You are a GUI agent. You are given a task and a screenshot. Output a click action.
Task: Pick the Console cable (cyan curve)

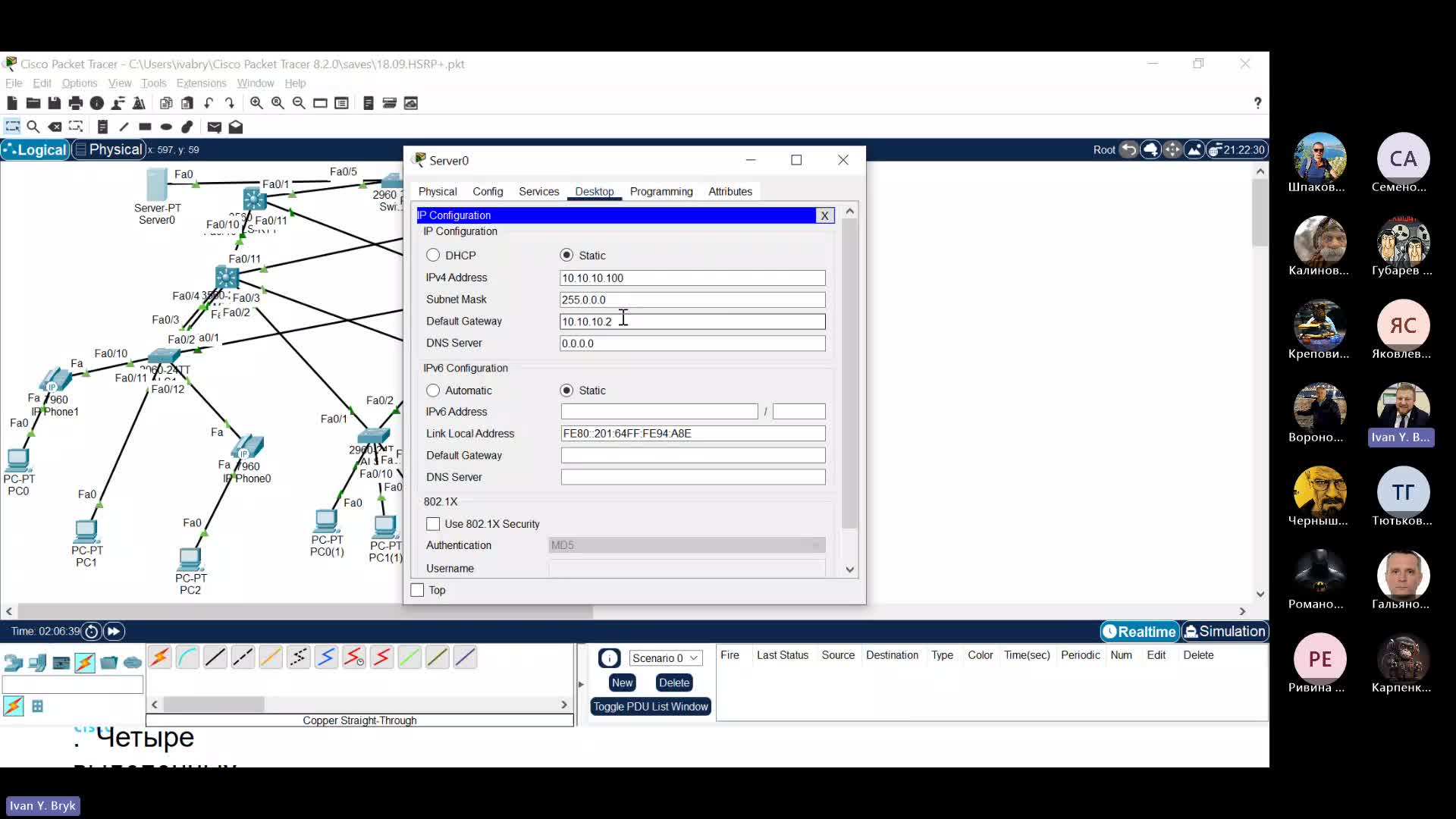[187, 657]
